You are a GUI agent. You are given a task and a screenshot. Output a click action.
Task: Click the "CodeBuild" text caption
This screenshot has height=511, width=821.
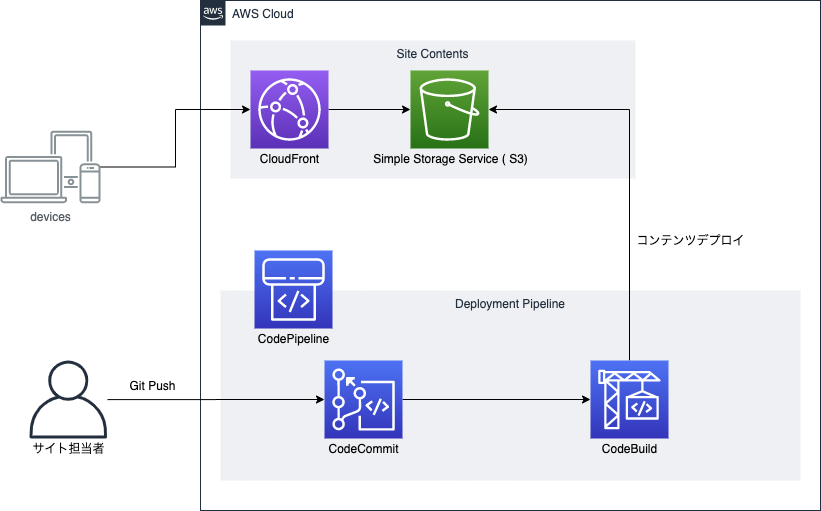click(629, 449)
